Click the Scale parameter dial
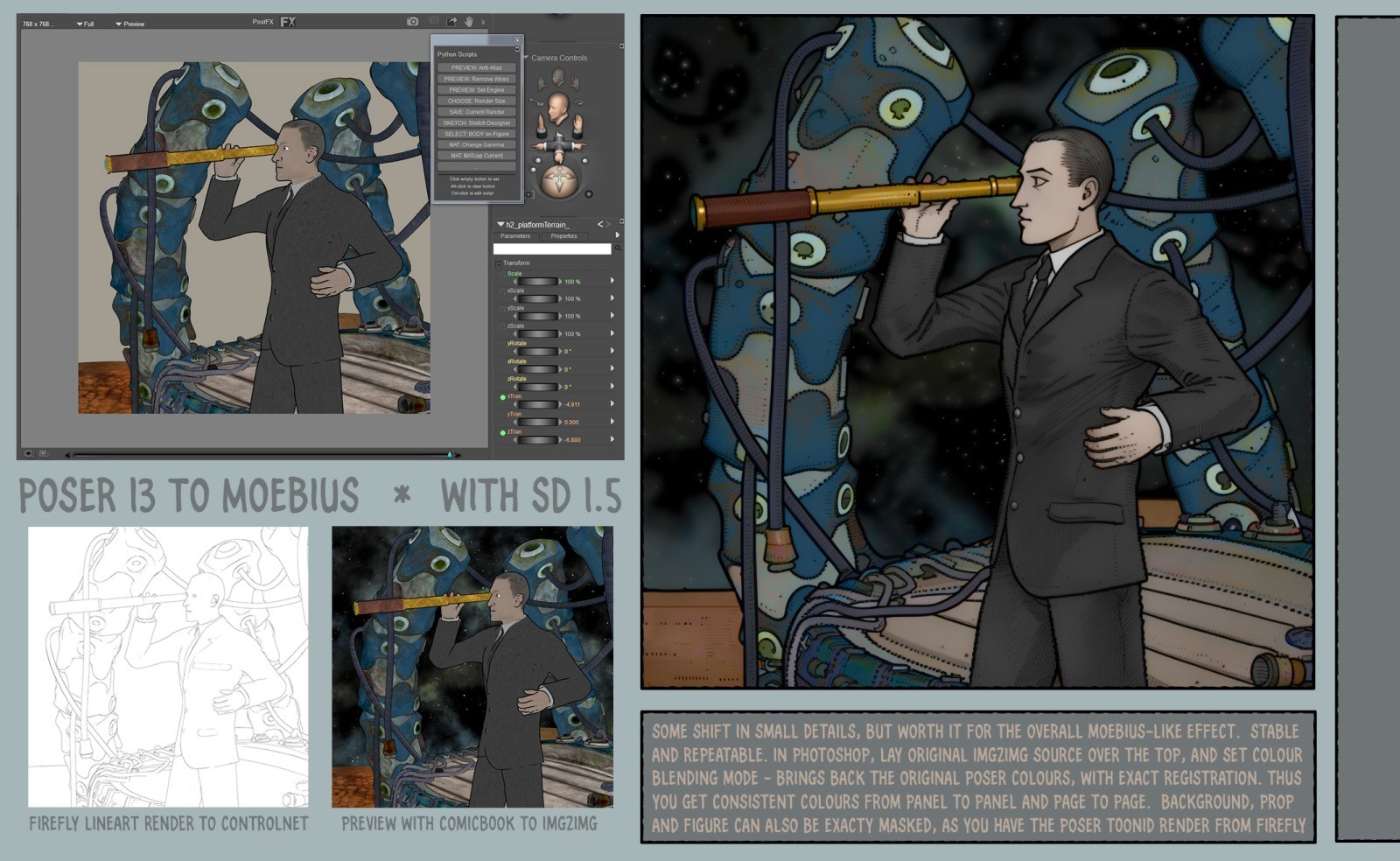This screenshot has width=1400, height=861. point(538,282)
